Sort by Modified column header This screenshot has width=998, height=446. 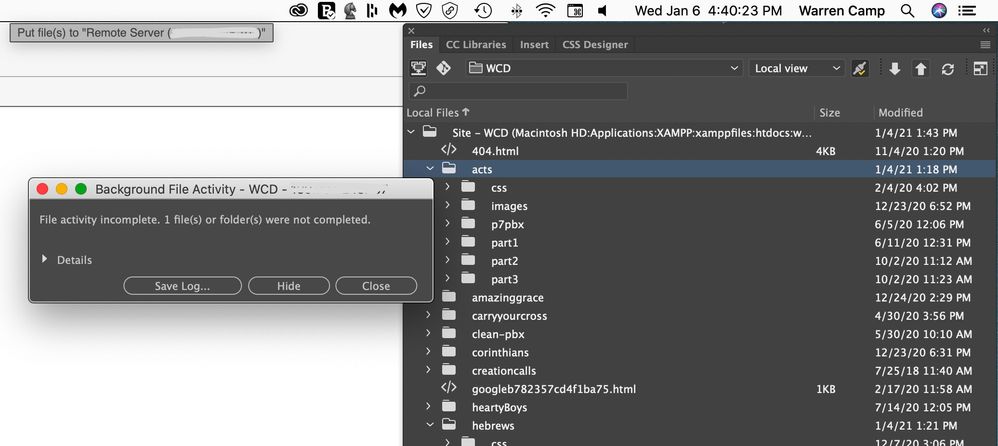click(901, 113)
